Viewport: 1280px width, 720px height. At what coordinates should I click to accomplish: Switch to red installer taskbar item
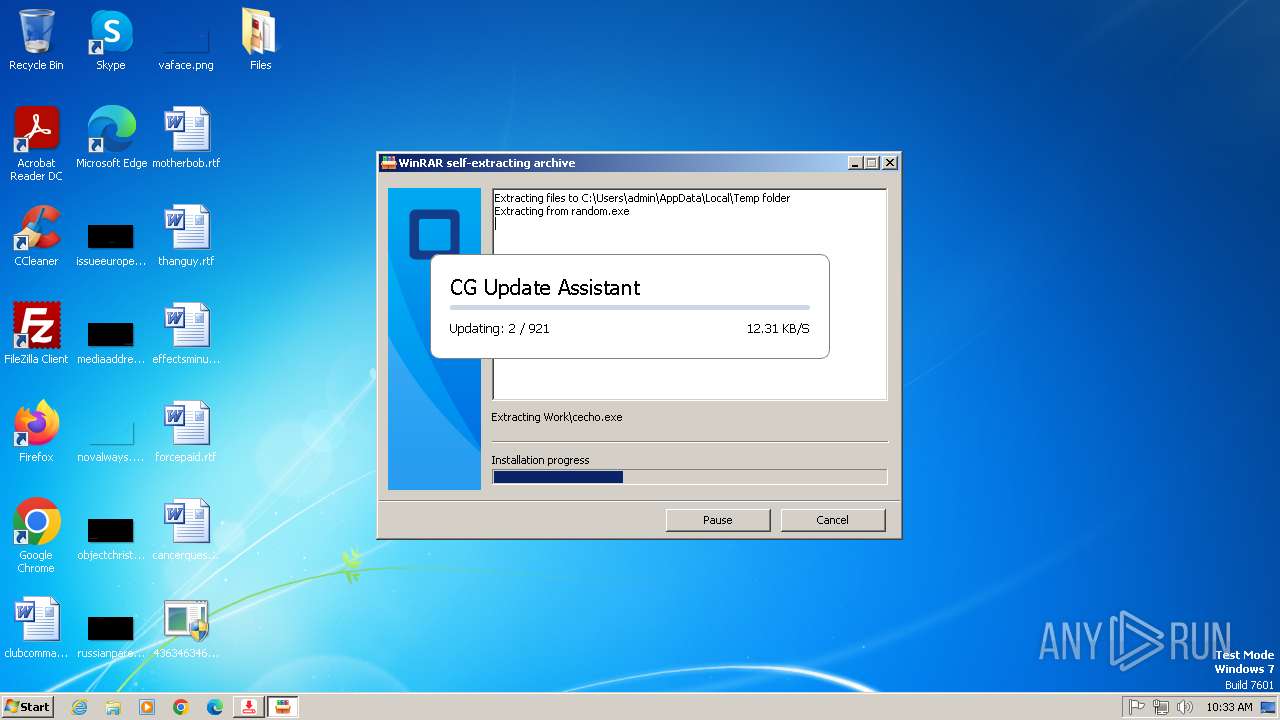249,707
